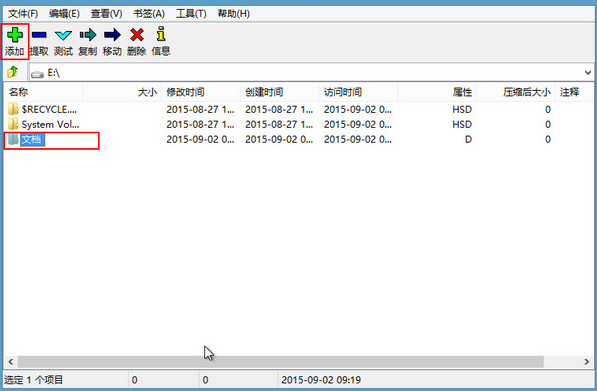Click the up-folder navigation icon

13,72
